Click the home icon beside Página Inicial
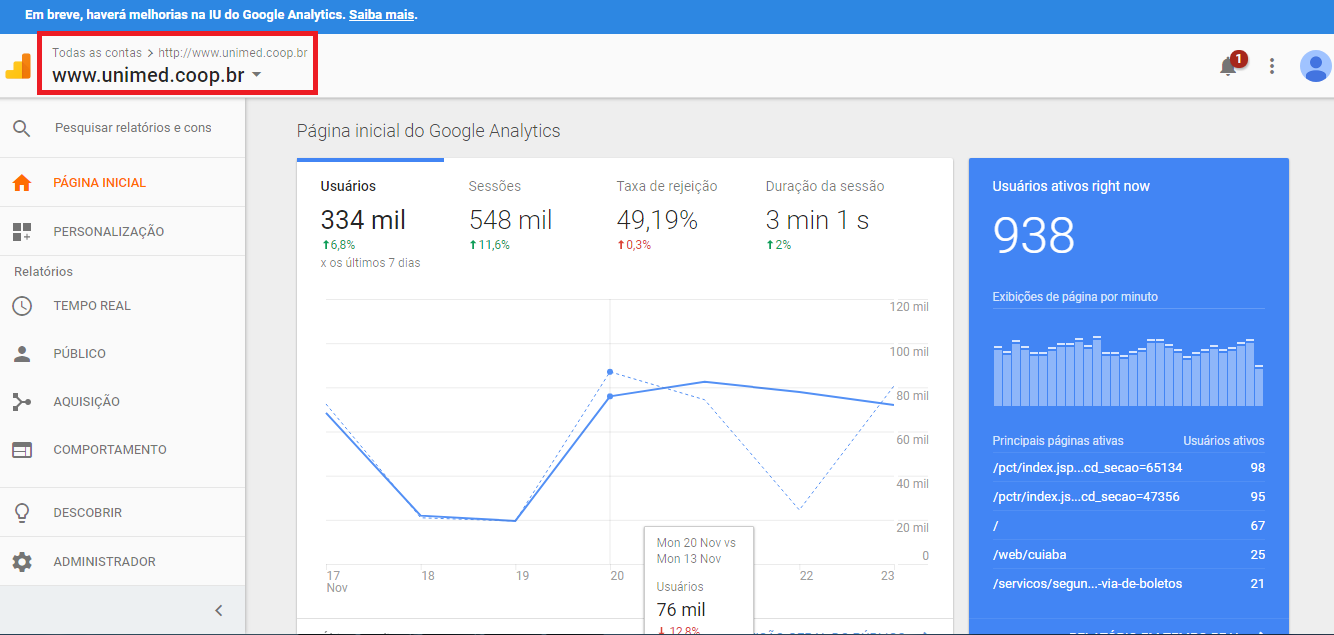 pyautogui.click(x=22, y=183)
